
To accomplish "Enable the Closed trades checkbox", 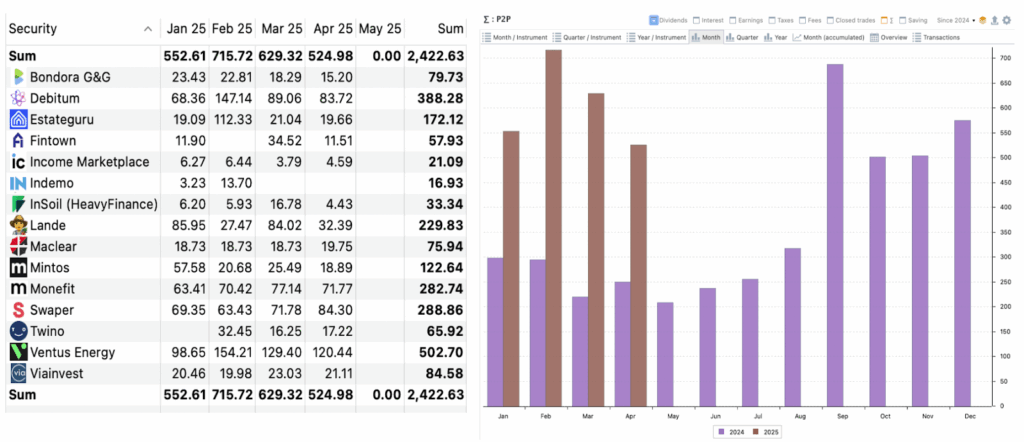I will pyautogui.click(x=830, y=20).
